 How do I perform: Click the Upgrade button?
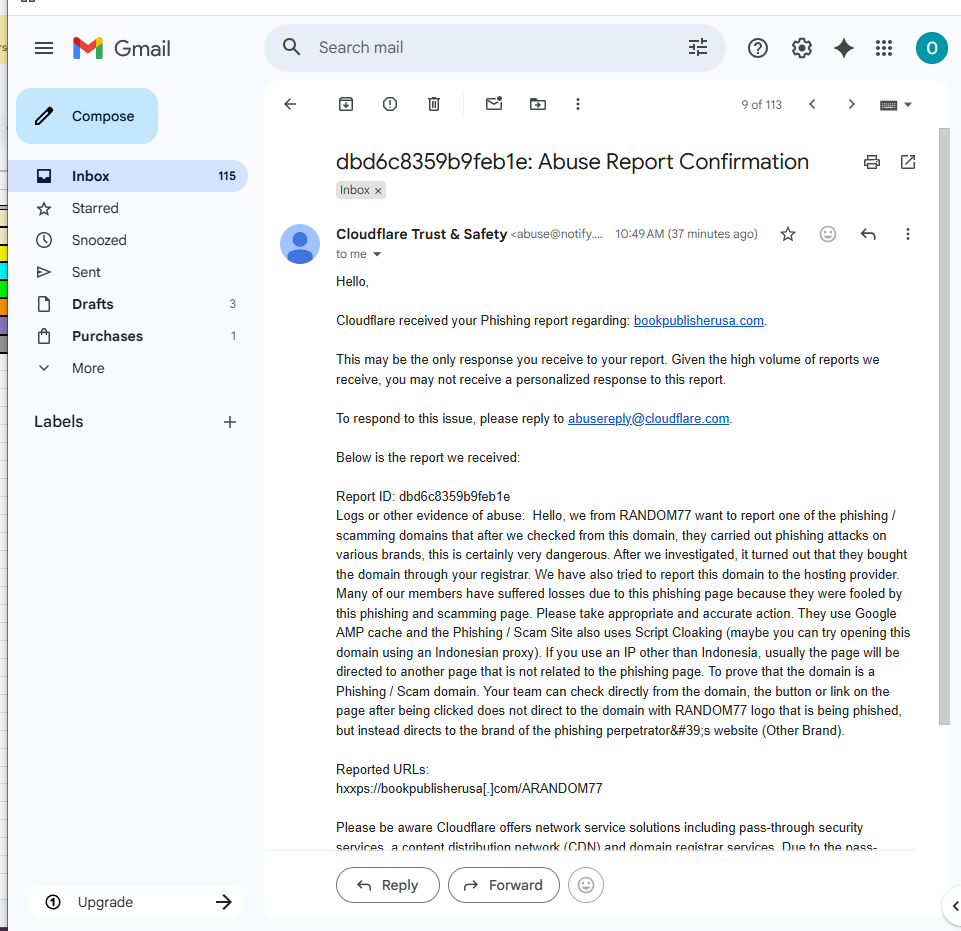136,902
